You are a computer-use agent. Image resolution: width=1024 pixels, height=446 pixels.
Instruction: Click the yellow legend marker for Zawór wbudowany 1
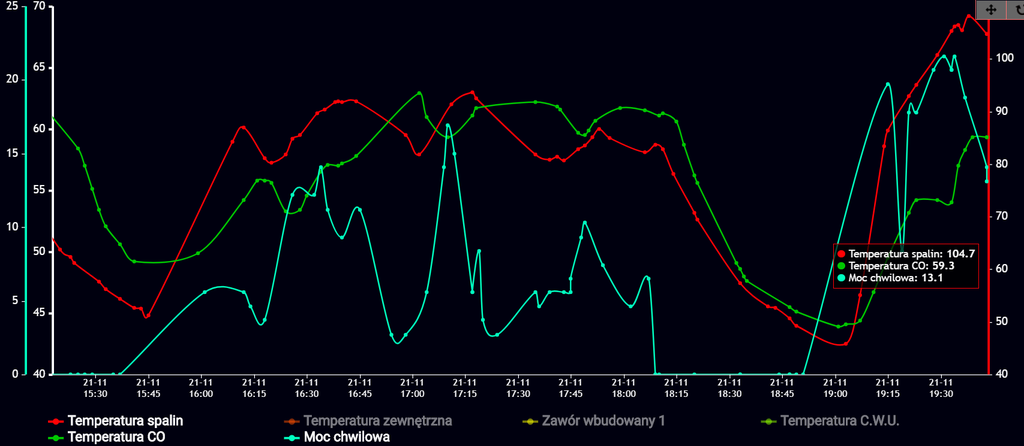530,421
